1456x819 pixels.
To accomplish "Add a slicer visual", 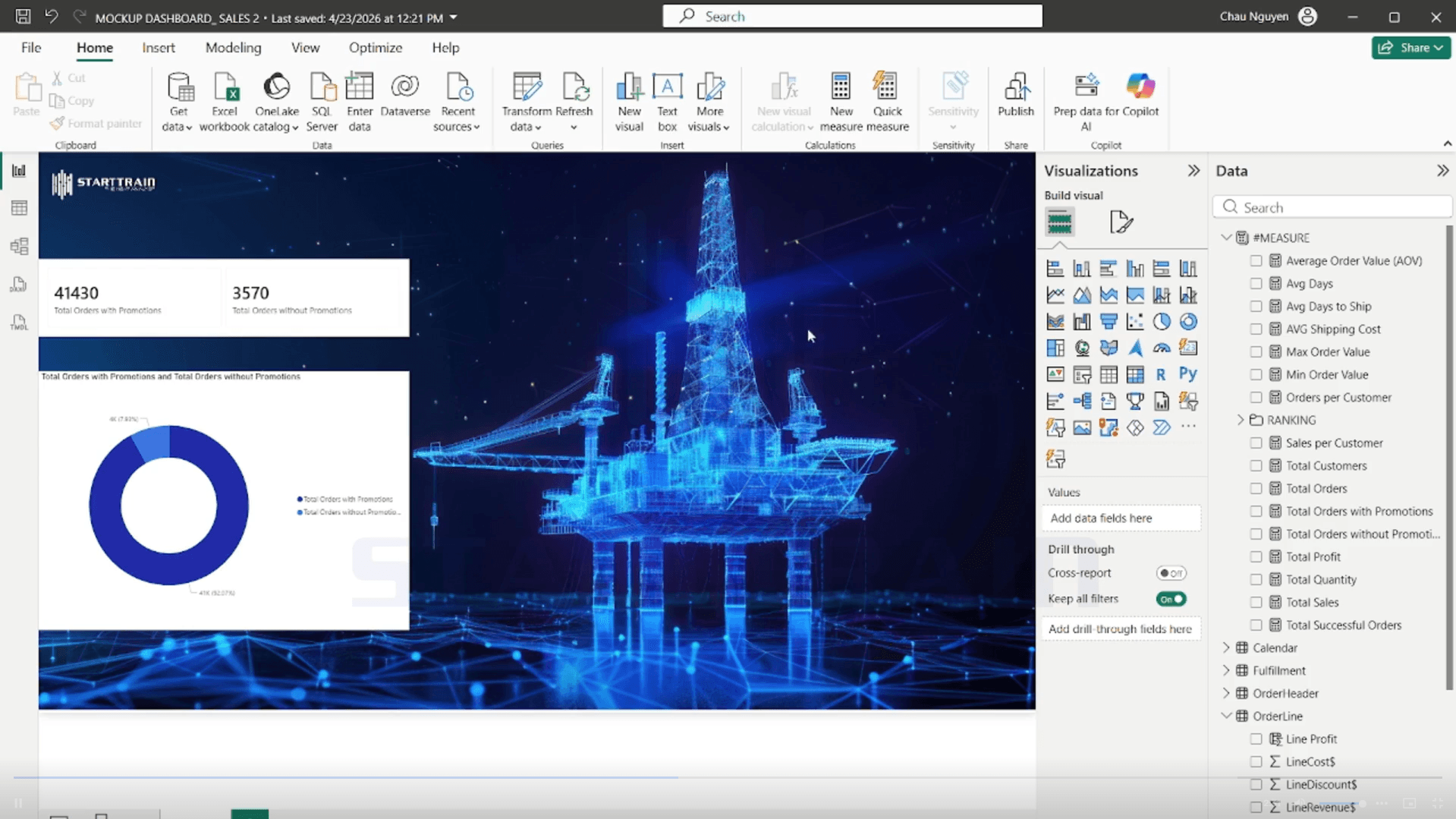I will 1082,375.
